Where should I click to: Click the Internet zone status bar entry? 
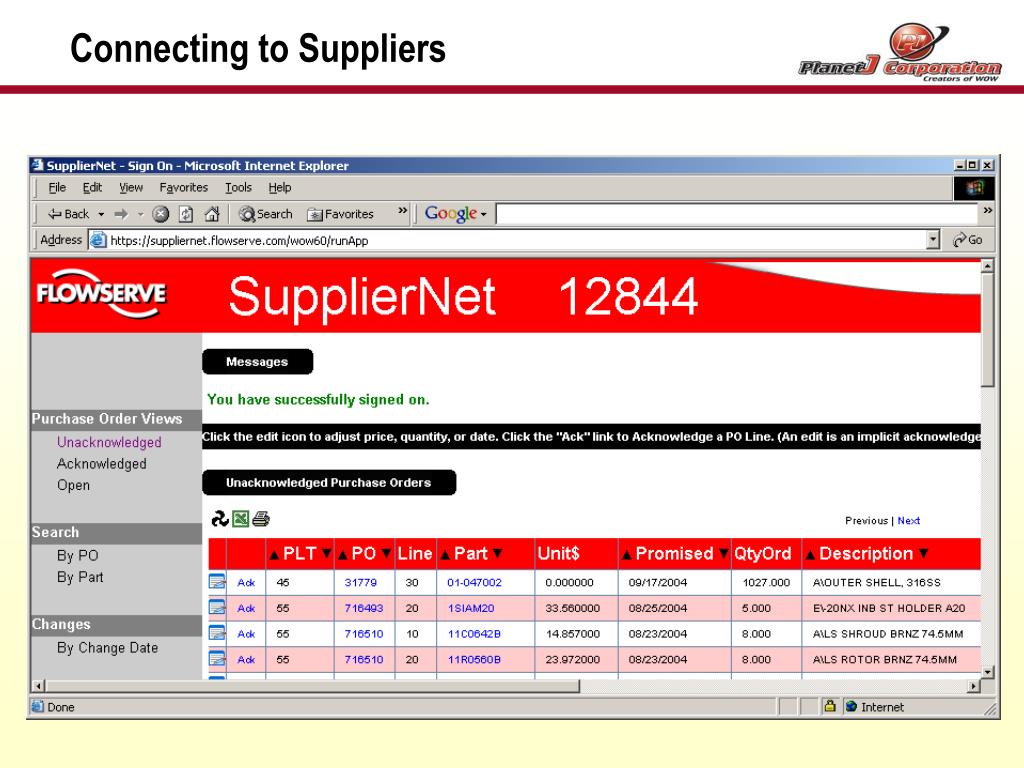[x=875, y=707]
